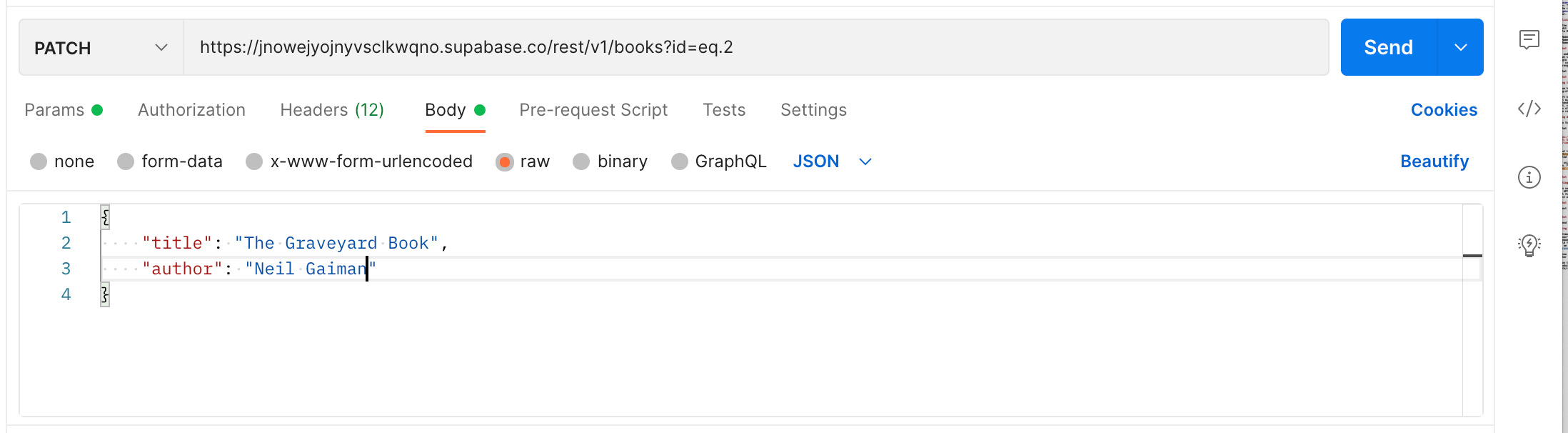Screen dimensions: 1568x433
Task: Open the code snippet icon
Action: (1529, 109)
